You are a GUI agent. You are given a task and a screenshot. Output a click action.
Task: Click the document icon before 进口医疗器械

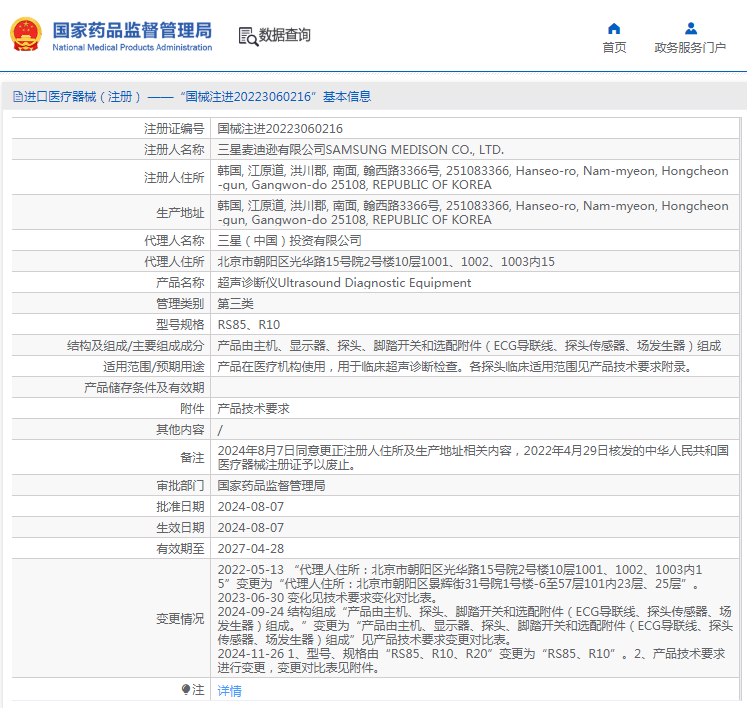click(18, 97)
